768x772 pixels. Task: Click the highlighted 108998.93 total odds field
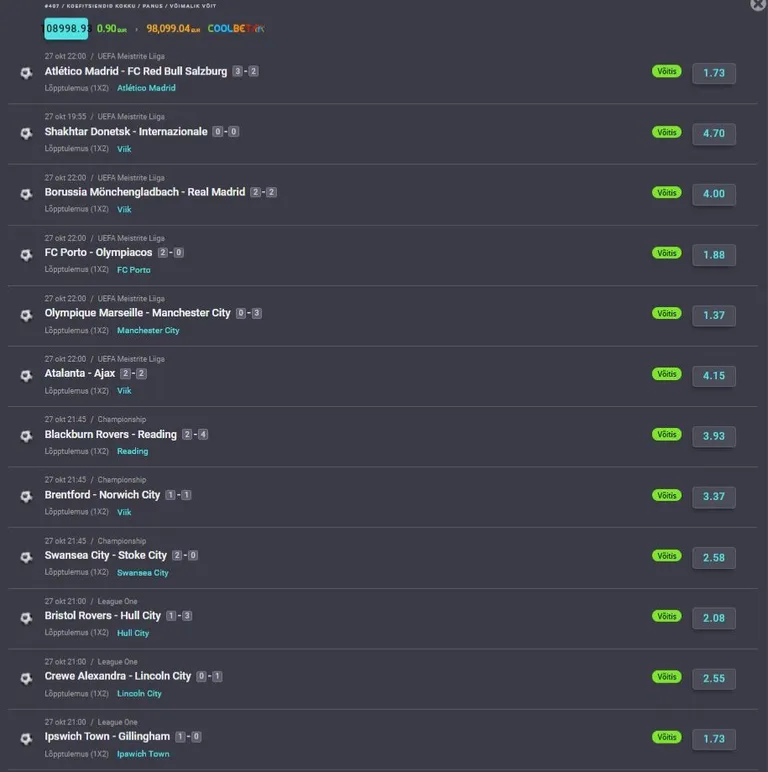click(66, 29)
